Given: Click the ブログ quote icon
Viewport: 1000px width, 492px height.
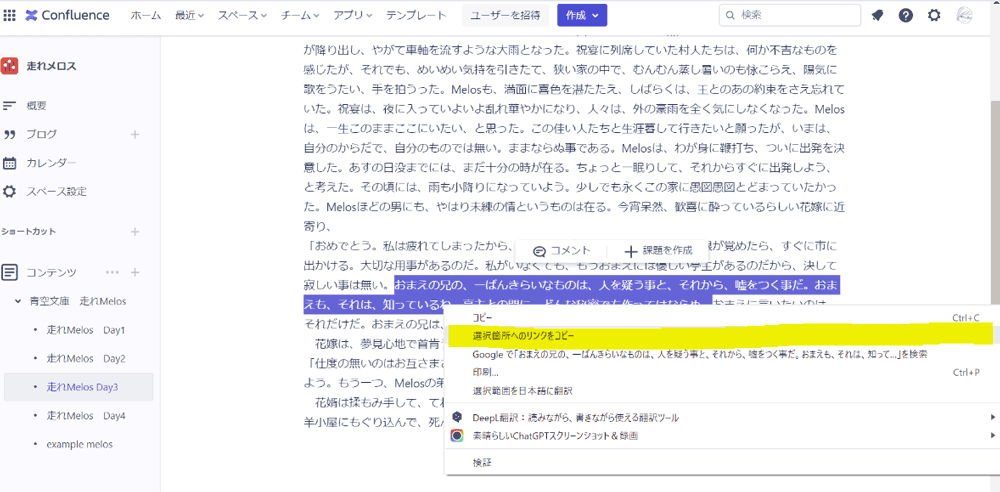Looking at the screenshot, I should pos(10,135).
